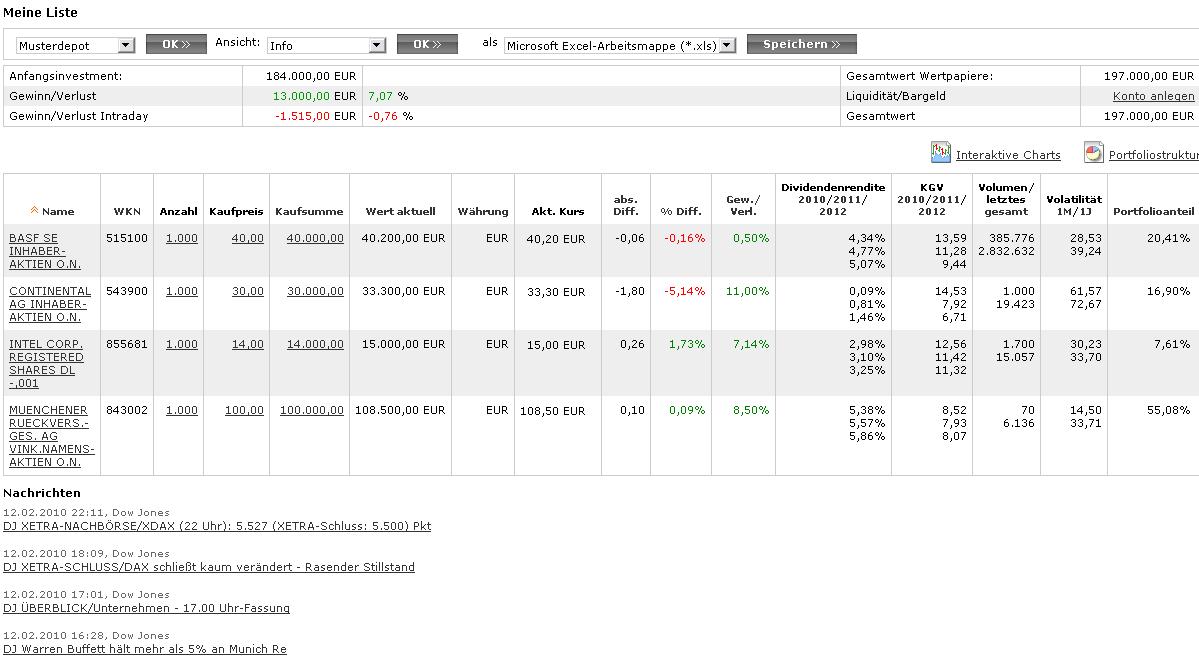Open MUENCHENER RUECKVERS.-GES. AG link
Screen dimensions: 1199x656
tap(51, 436)
